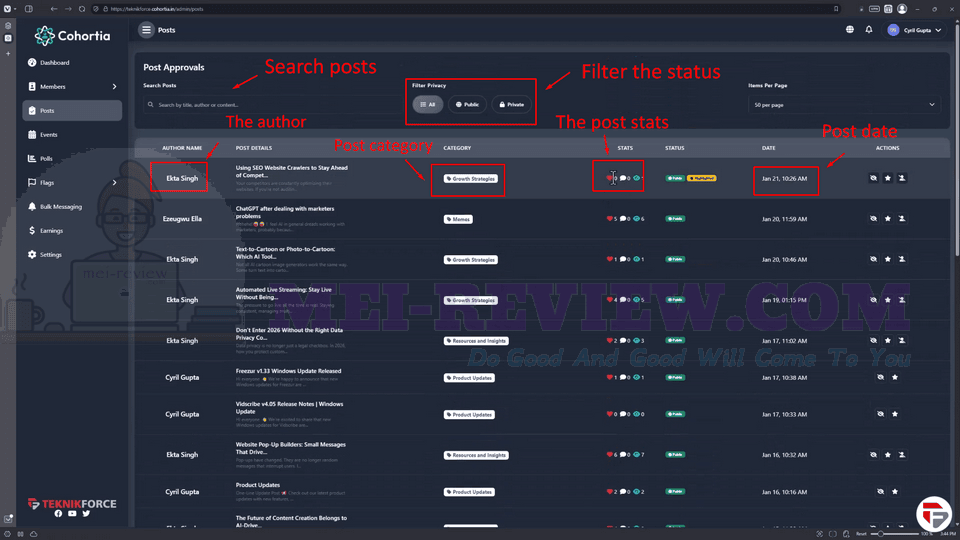
Task: Click the browser address bar URL
Action: tap(157, 9)
